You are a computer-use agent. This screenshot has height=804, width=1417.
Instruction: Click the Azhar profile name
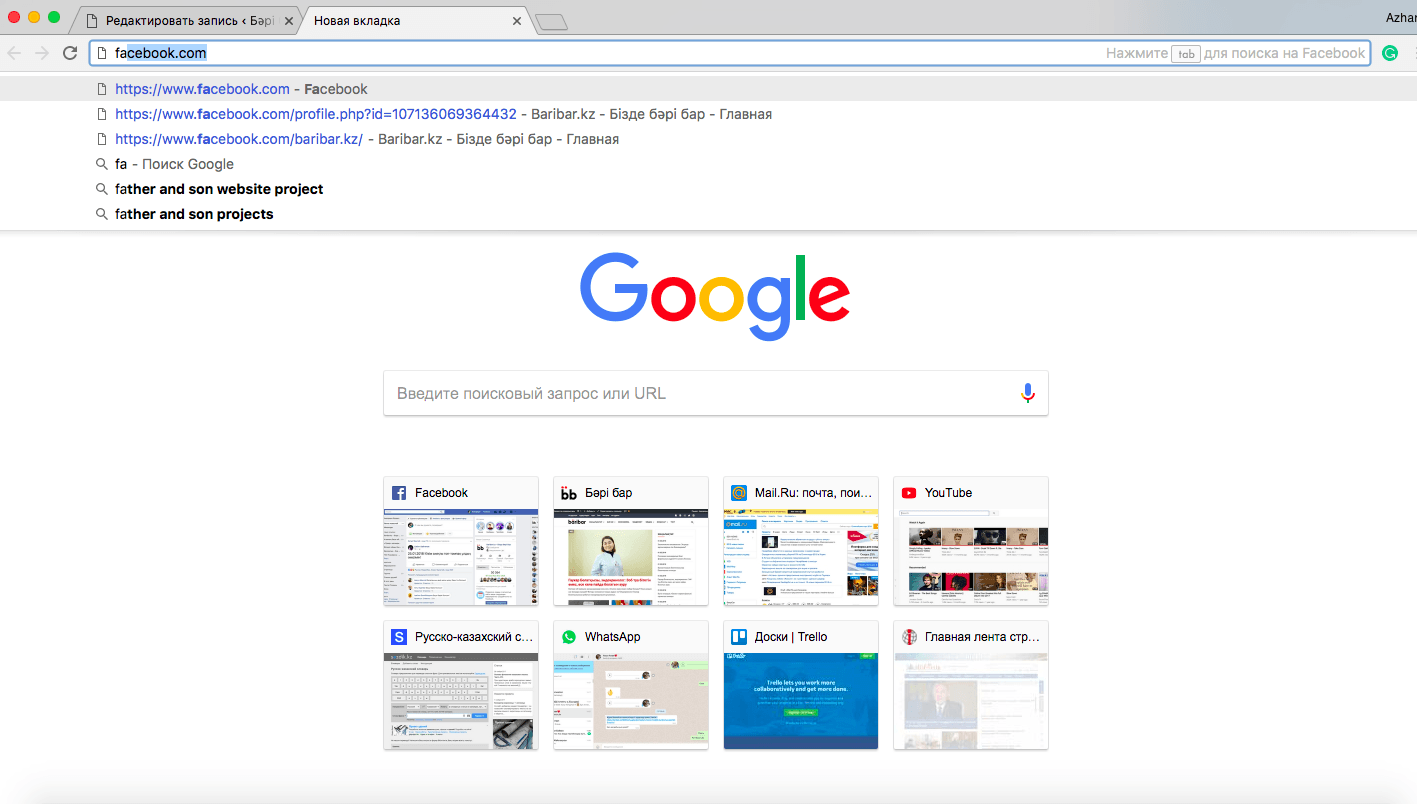[1400, 18]
